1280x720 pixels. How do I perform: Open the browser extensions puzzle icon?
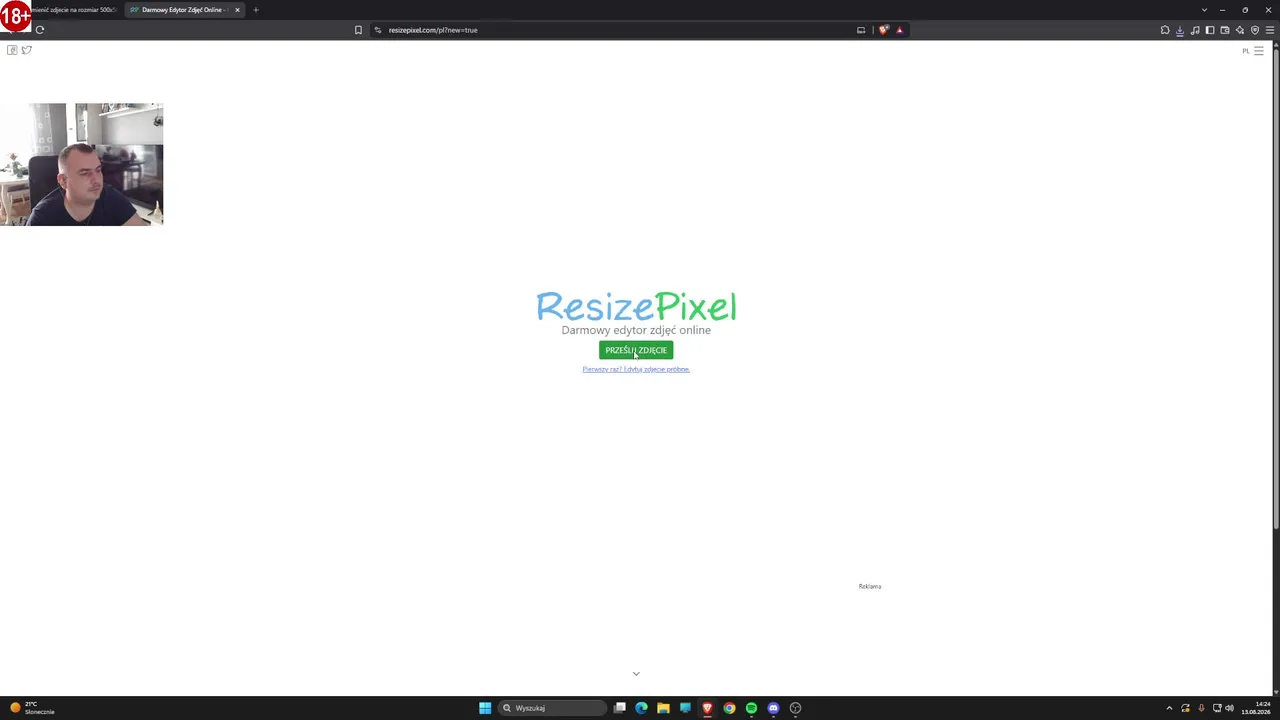click(1165, 30)
